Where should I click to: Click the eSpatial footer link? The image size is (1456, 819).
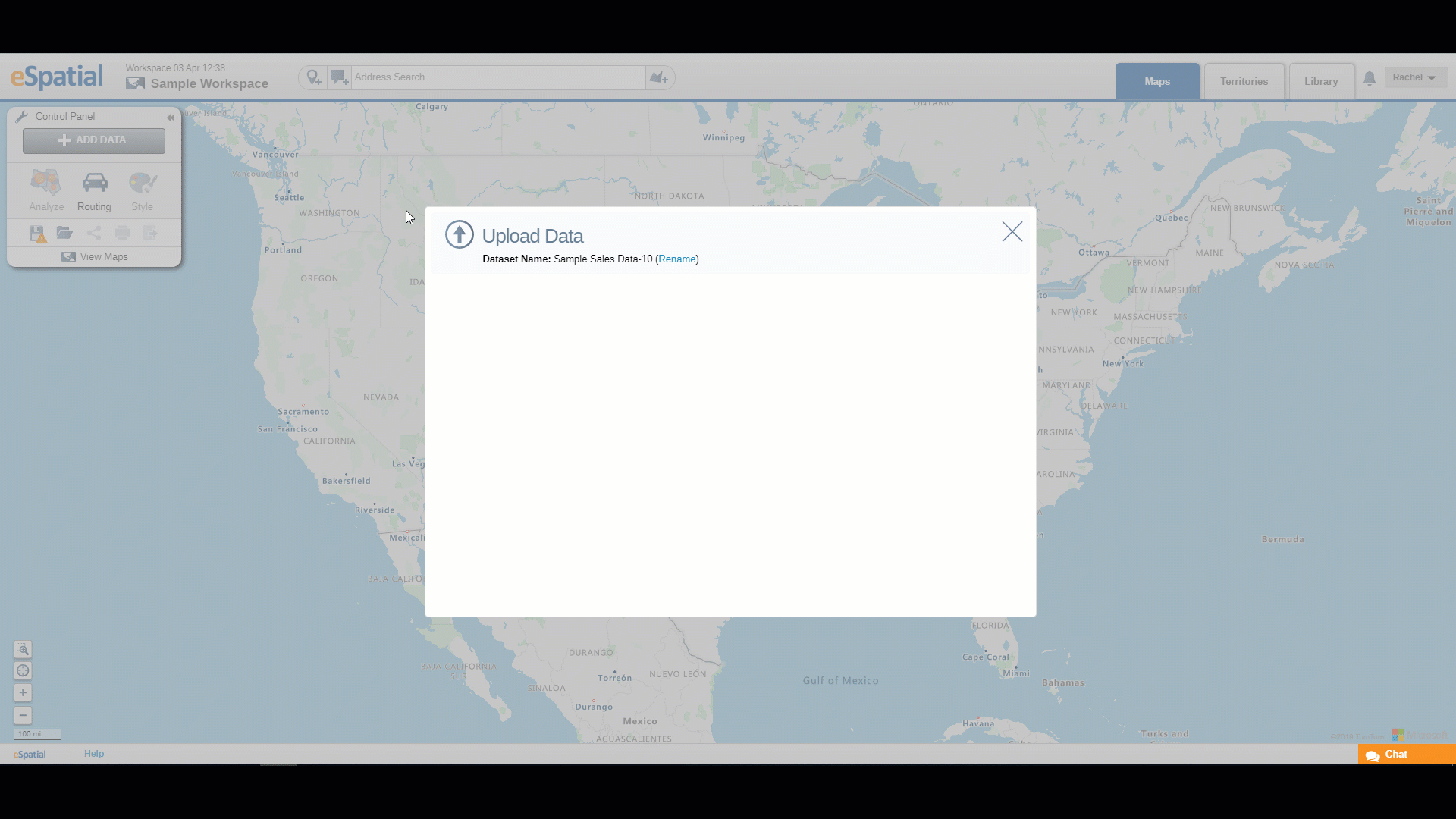[x=30, y=755]
